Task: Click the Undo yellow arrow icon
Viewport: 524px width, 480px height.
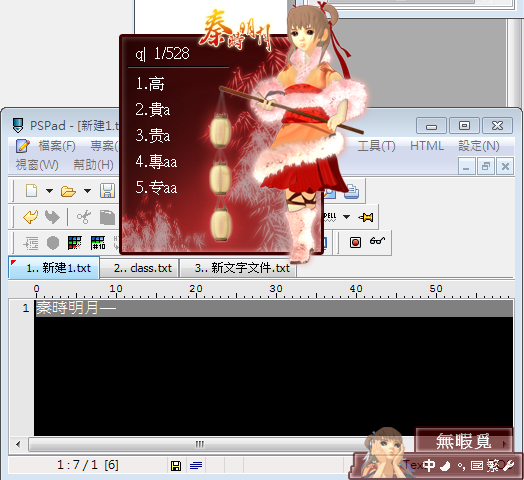Action: 30,217
